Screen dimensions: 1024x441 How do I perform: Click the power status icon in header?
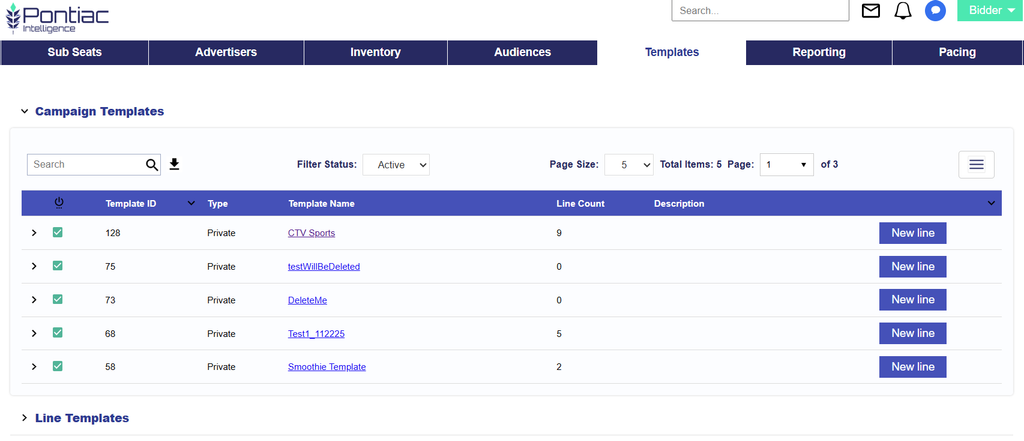tap(59, 204)
